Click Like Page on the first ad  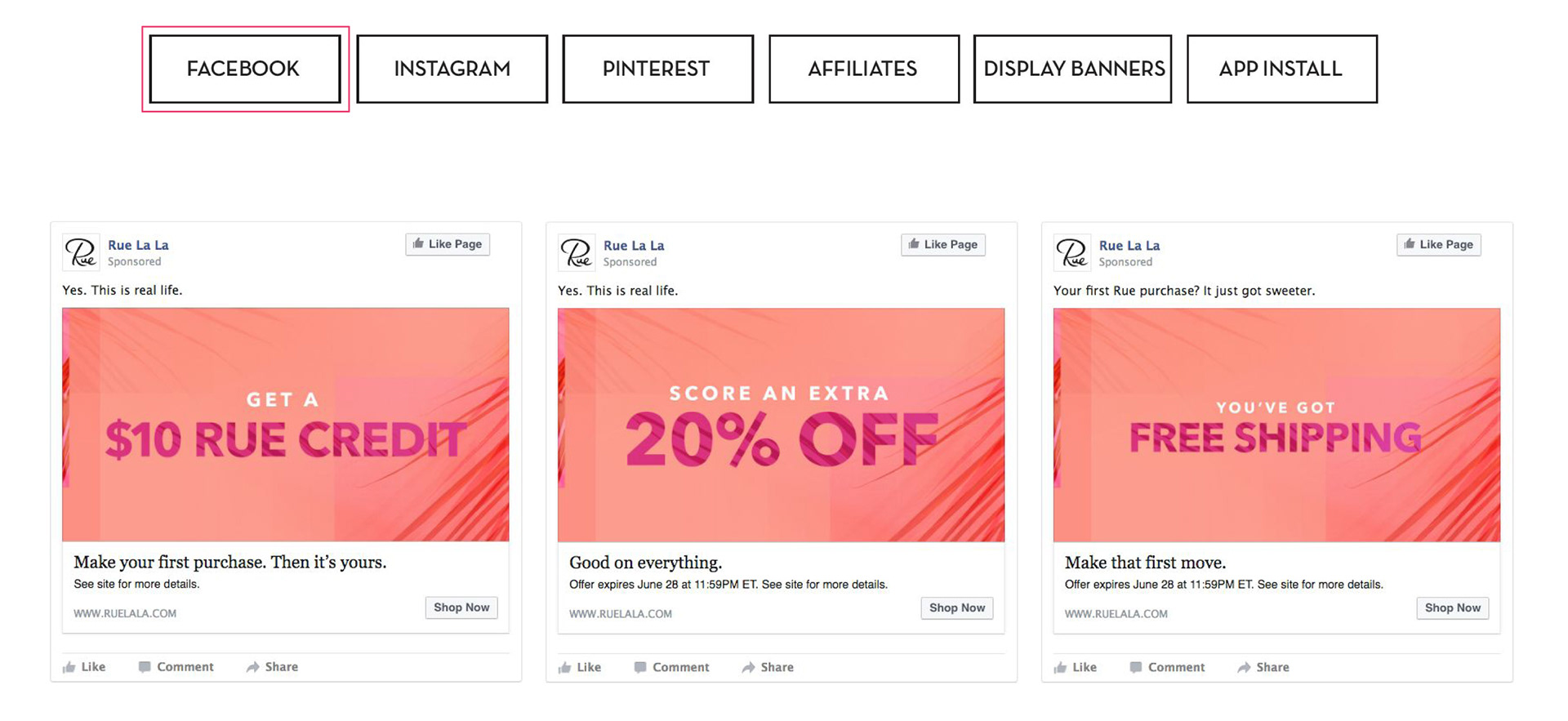[x=448, y=244]
